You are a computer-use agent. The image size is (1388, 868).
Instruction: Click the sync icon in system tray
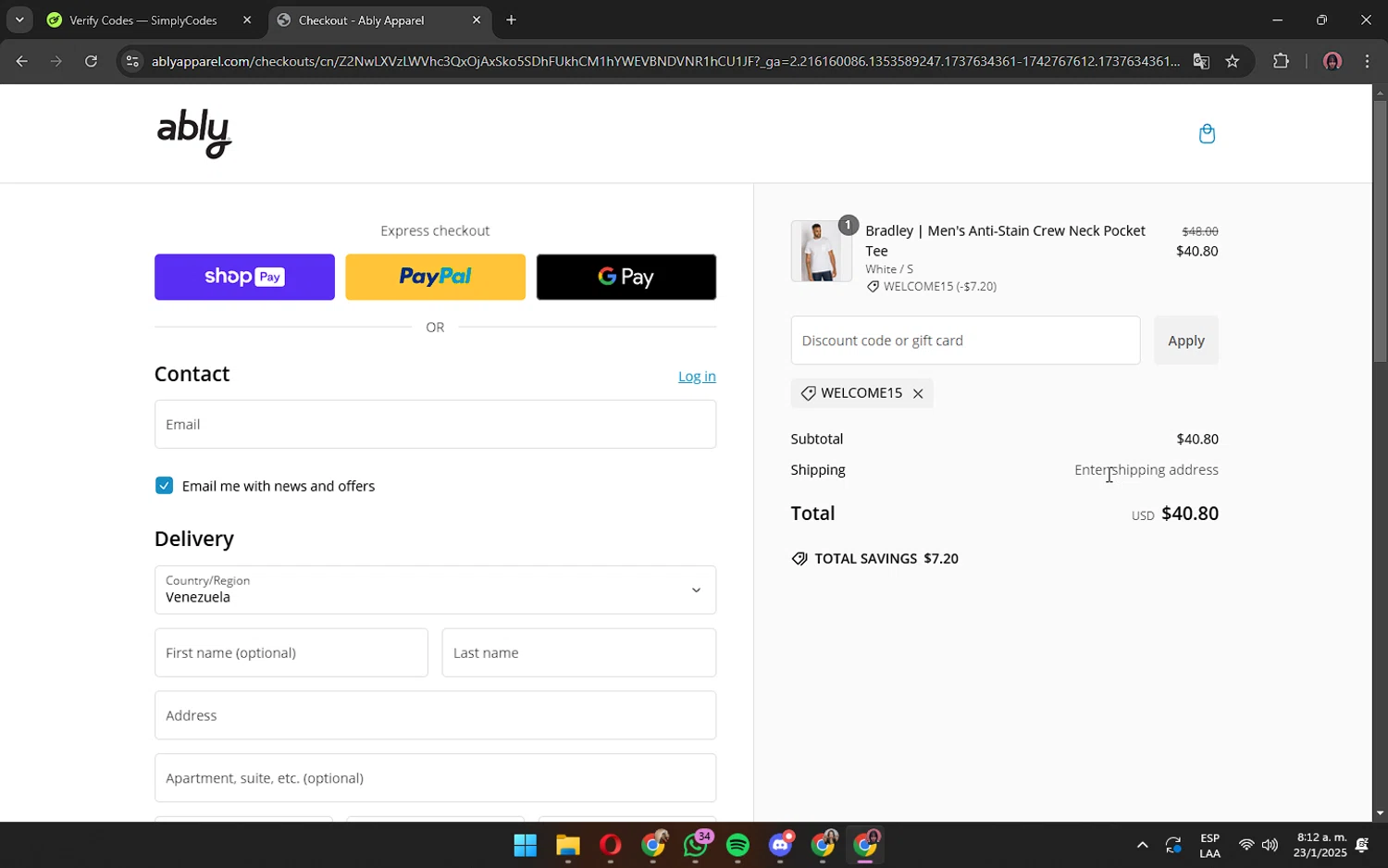(x=1173, y=845)
